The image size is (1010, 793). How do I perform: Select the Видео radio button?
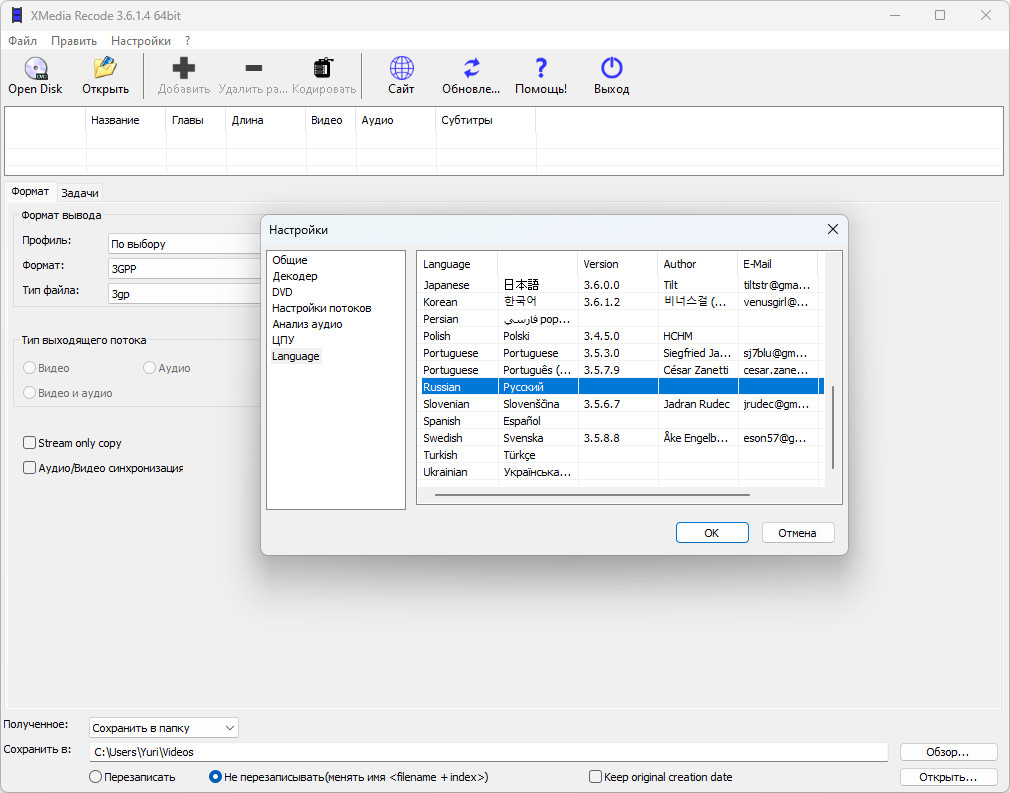pyautogui.click(x=29, y=368)
